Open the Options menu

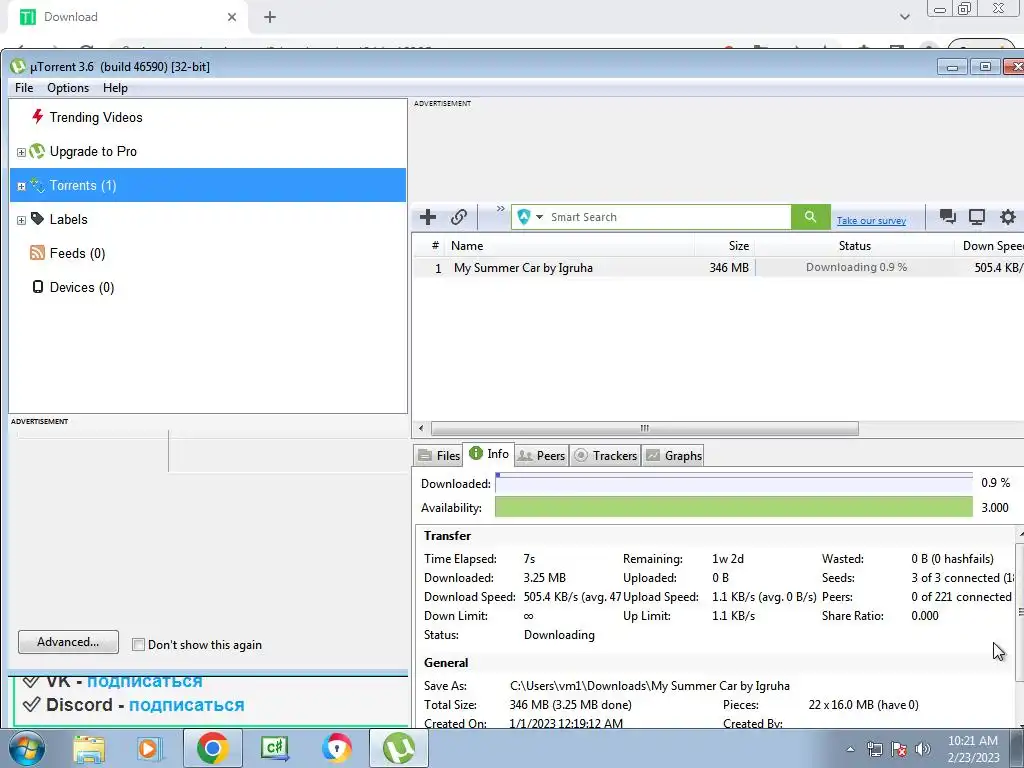click(68, 88)
